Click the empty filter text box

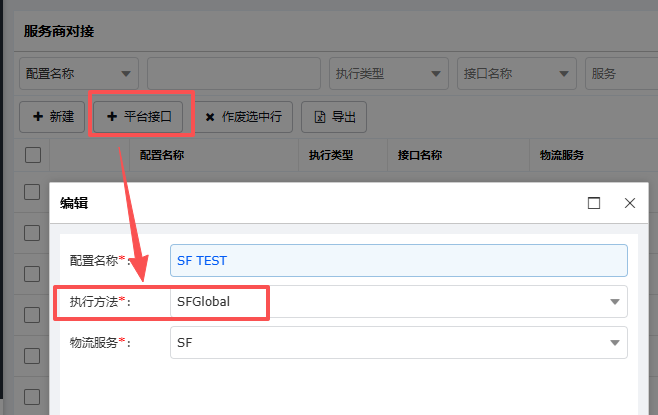tap(234, 73)
